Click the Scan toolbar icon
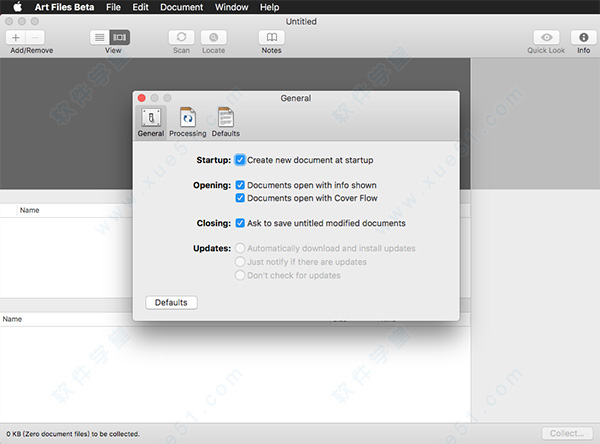The width and height of the screenshot is (600, 444). click(x=181, y=38)
